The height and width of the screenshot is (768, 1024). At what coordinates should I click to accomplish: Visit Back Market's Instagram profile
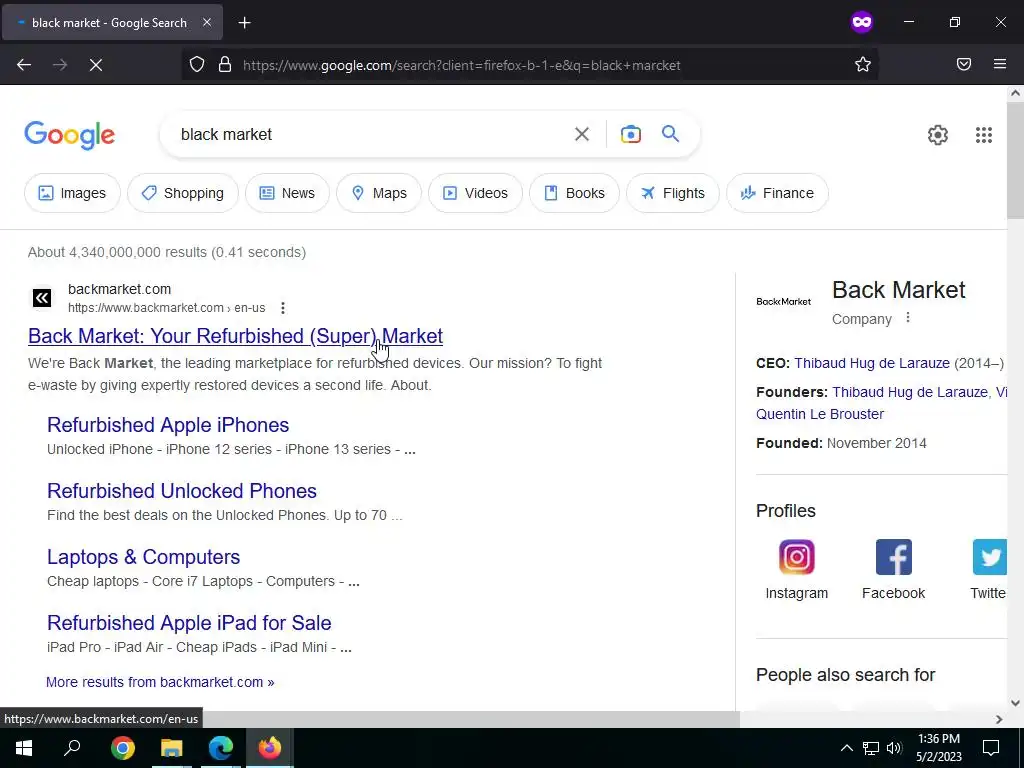click(x=796, y=569)
